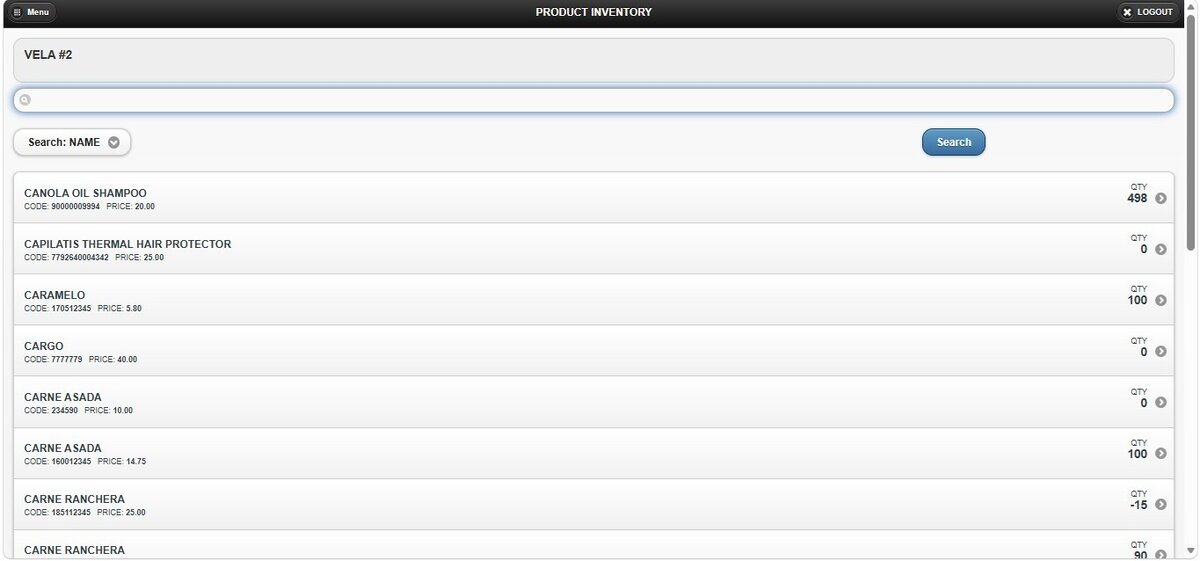Image resolution: width=1200 pixels, height=561 pixels.
Task: Click the magnifier icon in search field
Action: tap(26, 100)
